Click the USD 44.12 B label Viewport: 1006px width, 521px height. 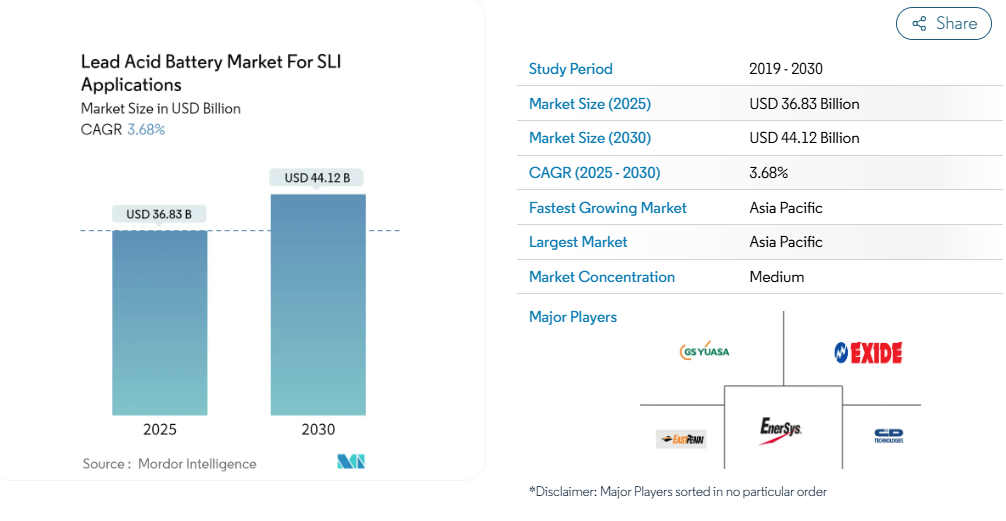pos(318,178)
